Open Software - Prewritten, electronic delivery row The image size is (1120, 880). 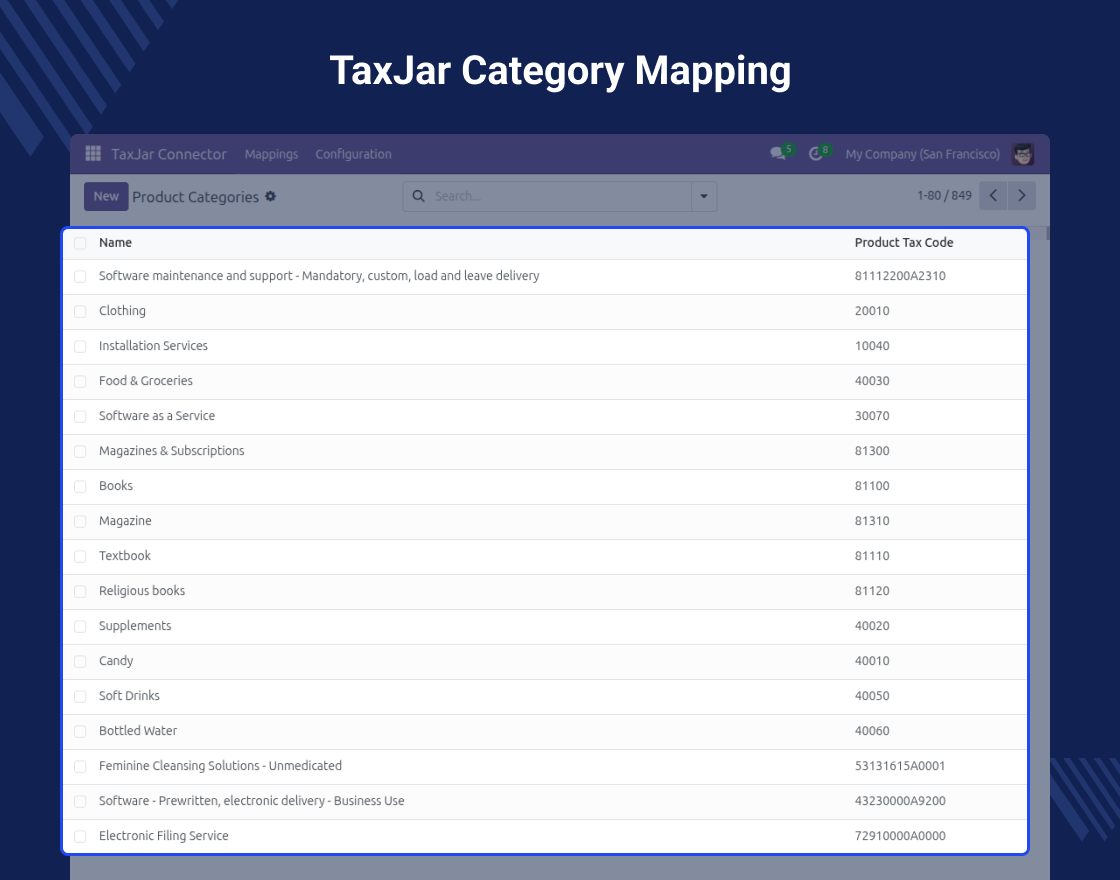click(545, 801)
